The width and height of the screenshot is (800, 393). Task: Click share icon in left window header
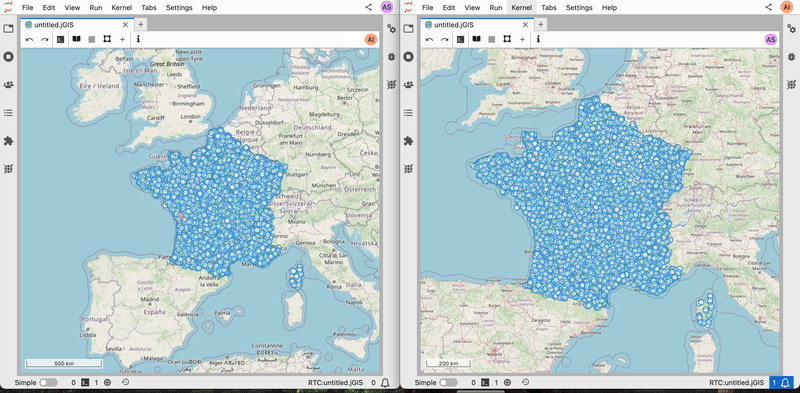368,7
